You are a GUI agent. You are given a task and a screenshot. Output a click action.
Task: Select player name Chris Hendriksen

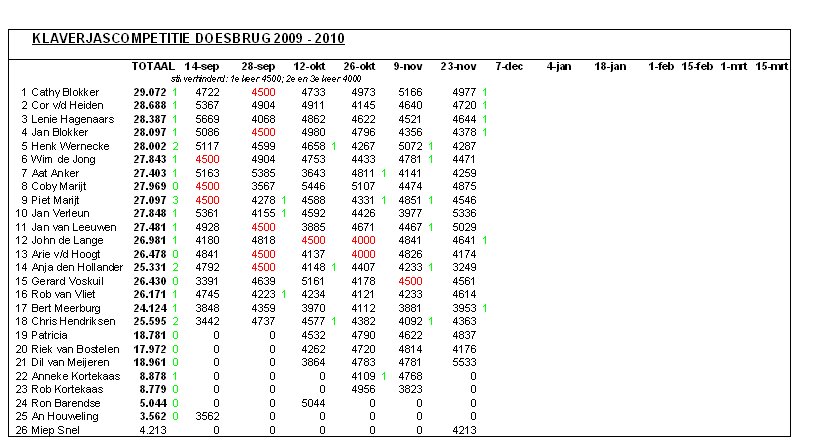(76, 321)
